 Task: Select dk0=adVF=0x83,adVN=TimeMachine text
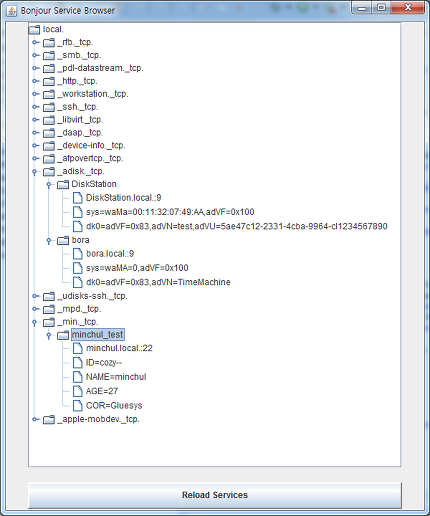[x=158, y=282]
